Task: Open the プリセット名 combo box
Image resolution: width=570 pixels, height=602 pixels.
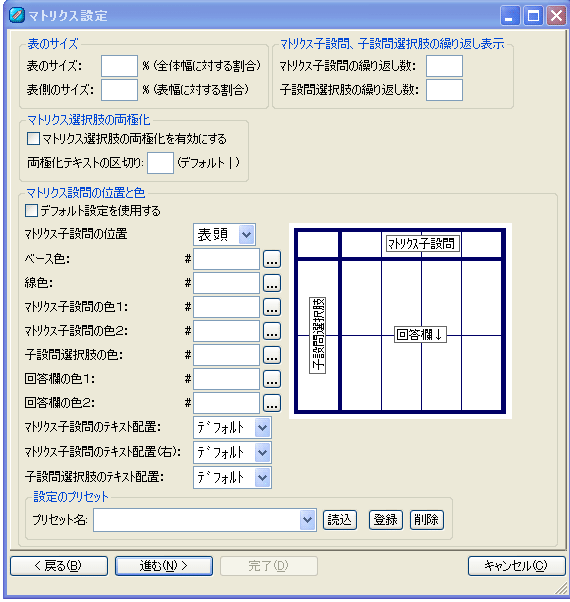Action: pos(205,520)
